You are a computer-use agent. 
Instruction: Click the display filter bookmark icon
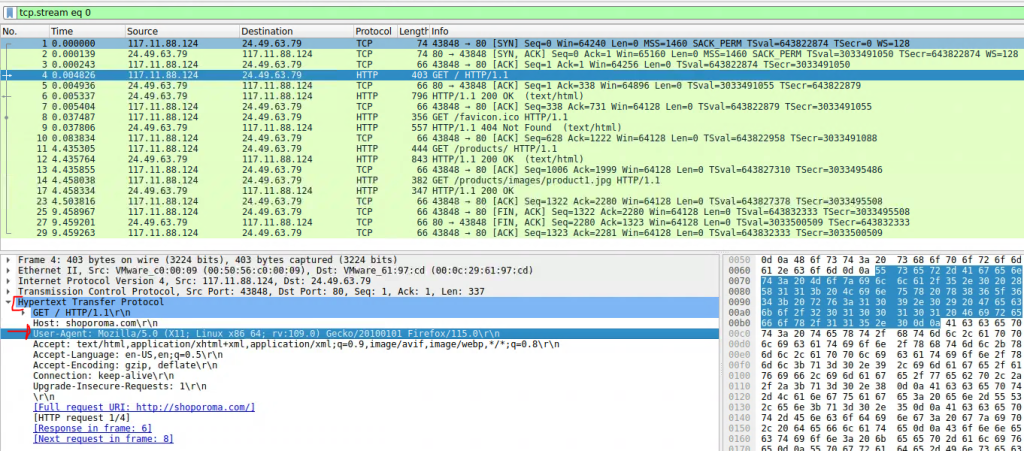[x=9, y=12]
